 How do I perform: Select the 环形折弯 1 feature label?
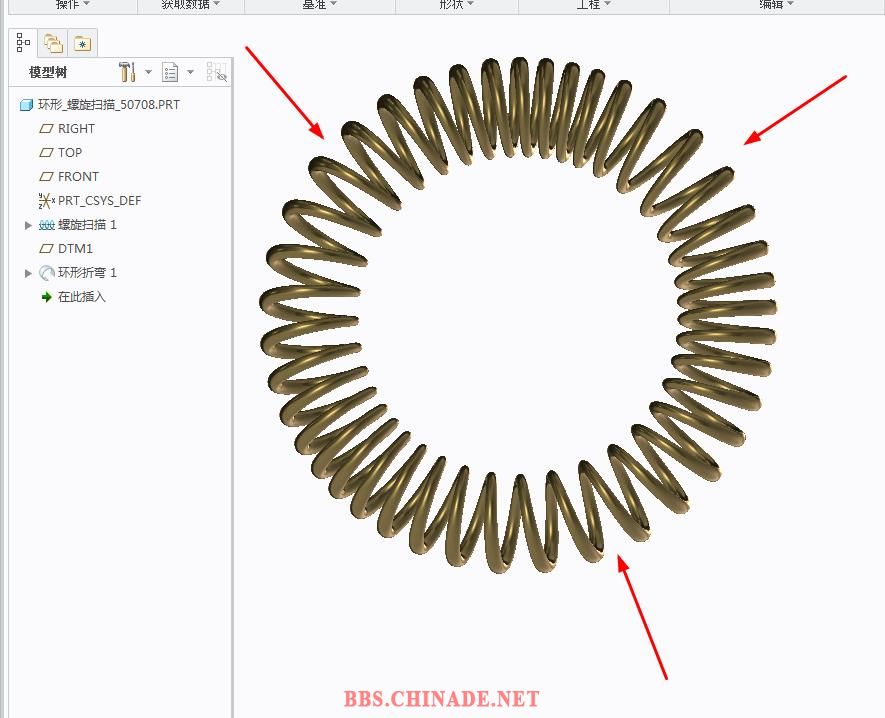pos(87,273)
